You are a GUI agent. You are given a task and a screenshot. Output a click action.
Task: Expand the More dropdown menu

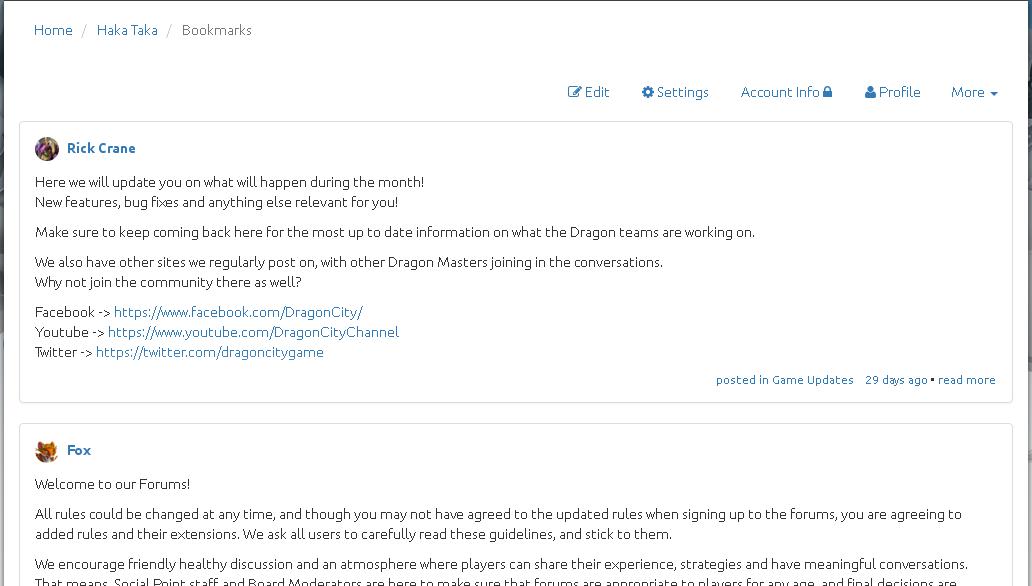(974, 92)
